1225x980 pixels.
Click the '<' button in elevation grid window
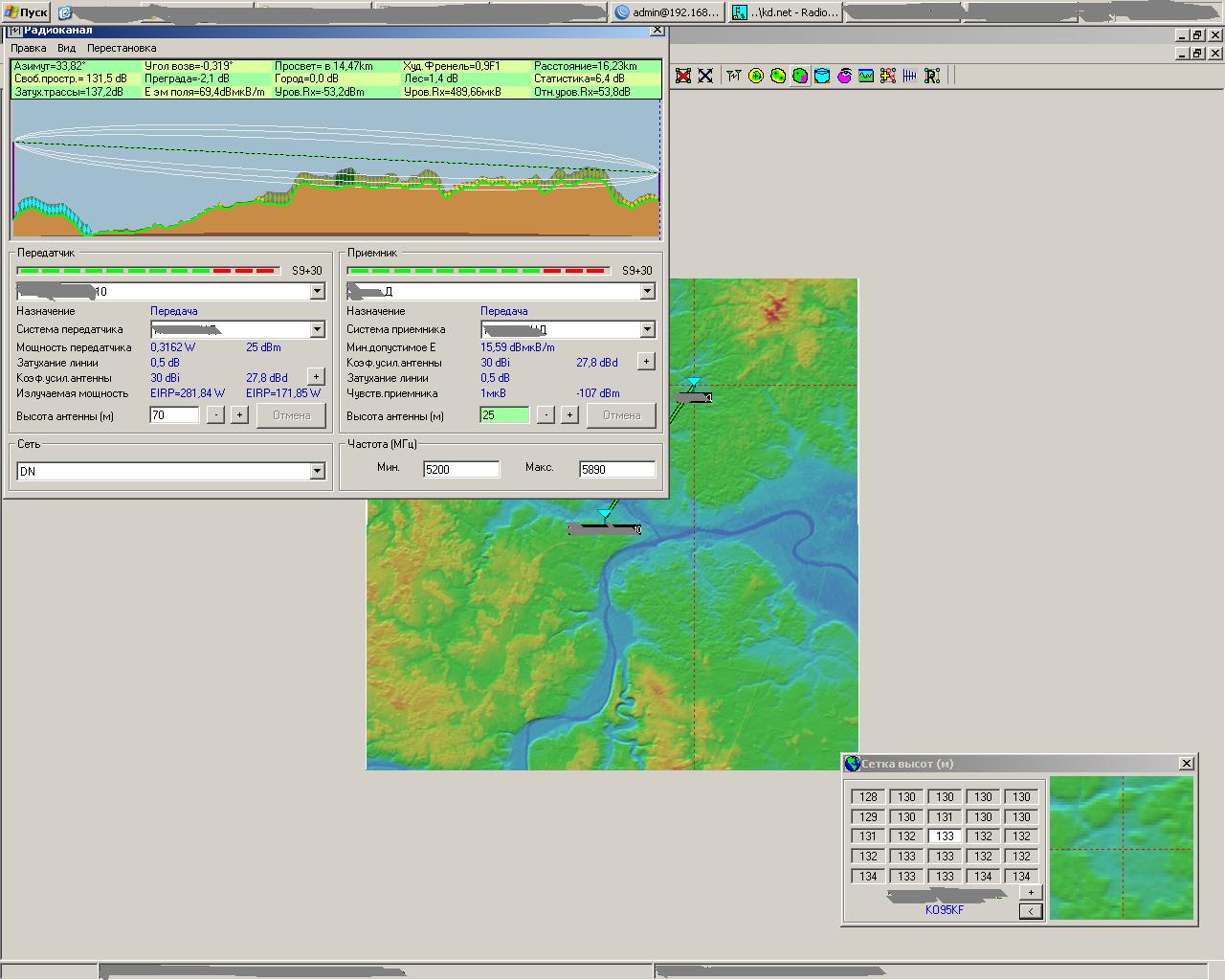click(x=1031, y=911)
